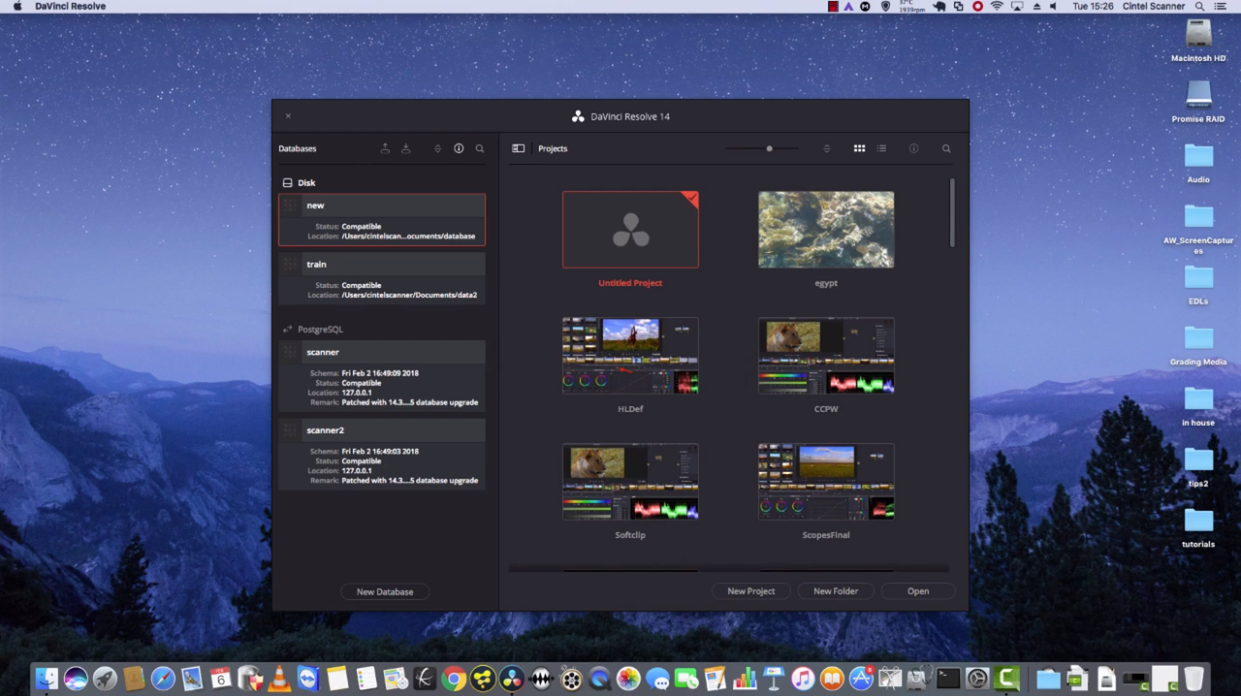Select the egypt project thumbnail
Image resolution: width=1241 pixels, height=696 pixels.
(x=826, y=230)
